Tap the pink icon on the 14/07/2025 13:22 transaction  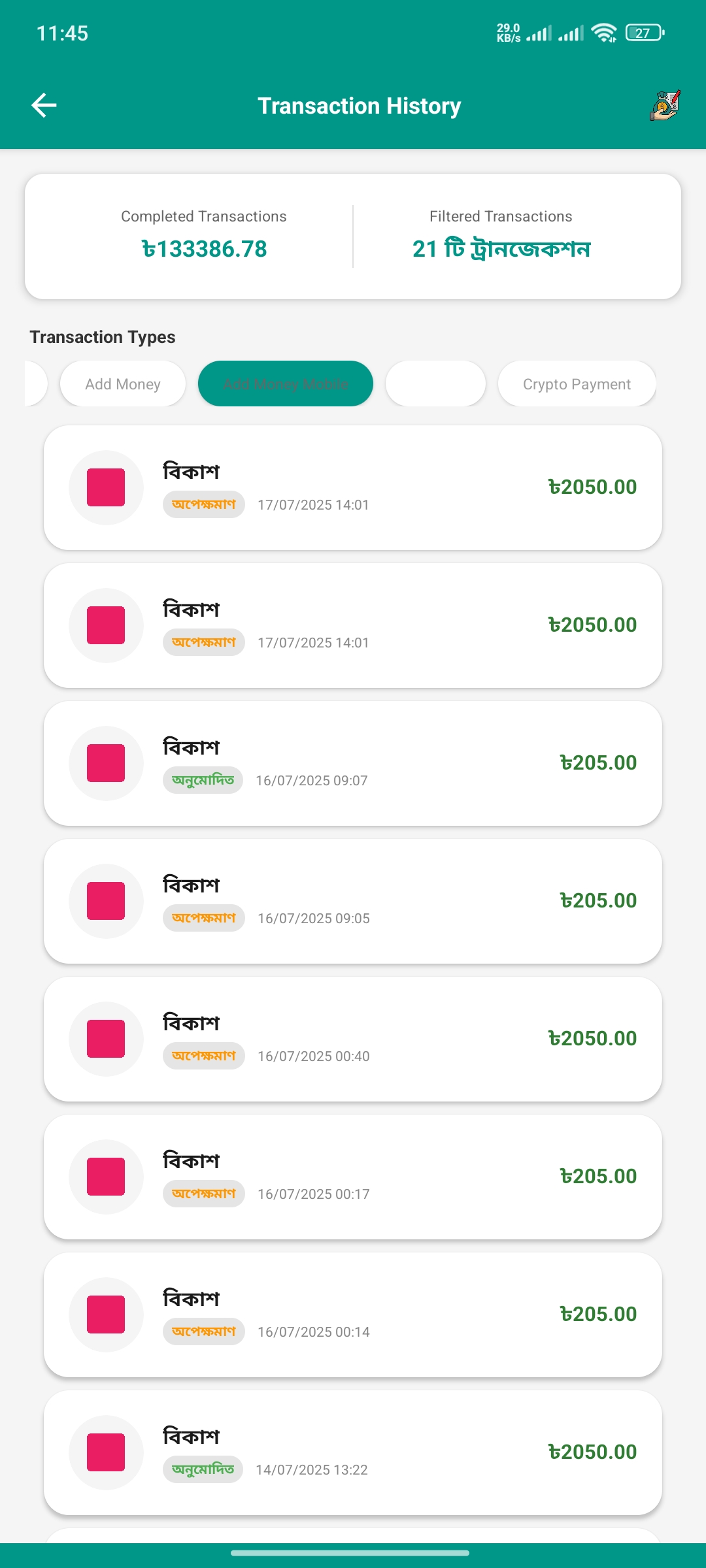(x=106, y=1452)
